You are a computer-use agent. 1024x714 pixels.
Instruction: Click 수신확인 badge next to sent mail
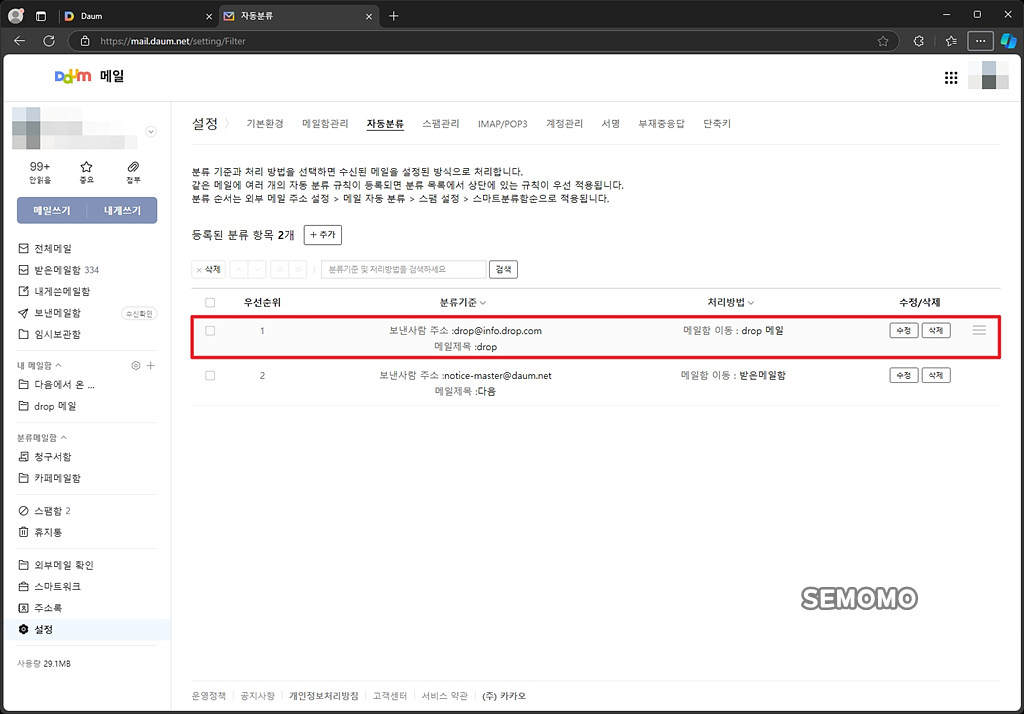pyautogui.click(x=139, y=314)
